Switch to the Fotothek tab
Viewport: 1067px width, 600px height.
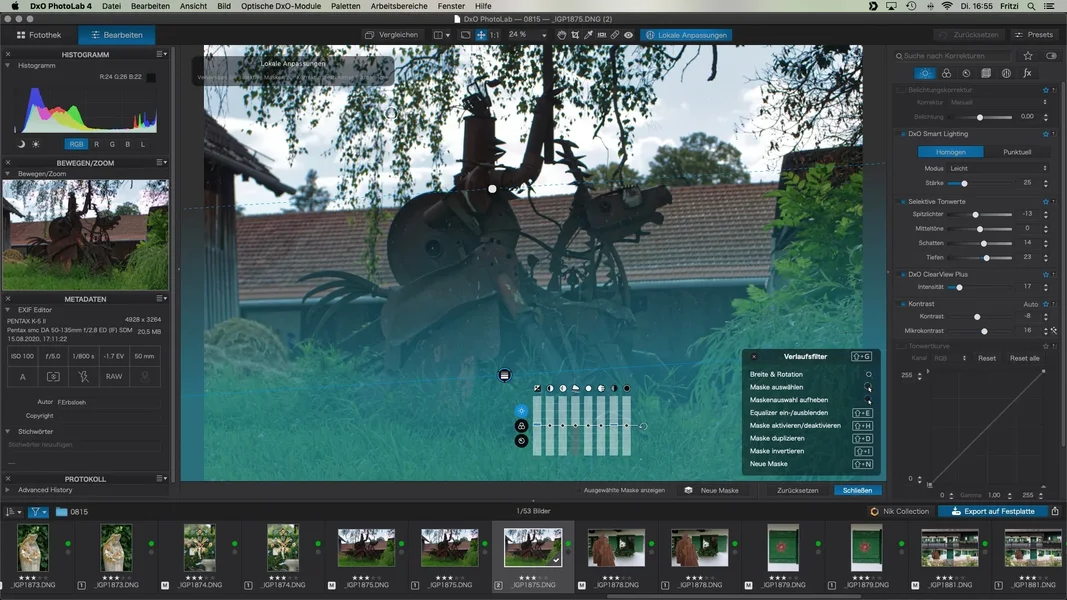pyautogui.click(x=39, y=35)
